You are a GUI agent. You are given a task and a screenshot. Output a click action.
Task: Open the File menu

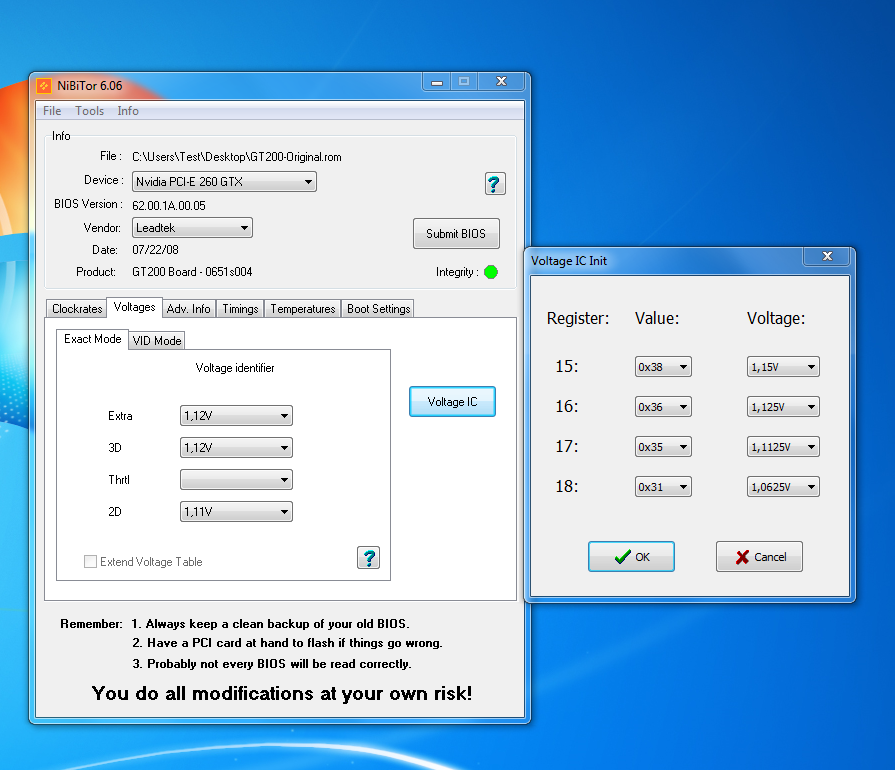pos(52,111)
